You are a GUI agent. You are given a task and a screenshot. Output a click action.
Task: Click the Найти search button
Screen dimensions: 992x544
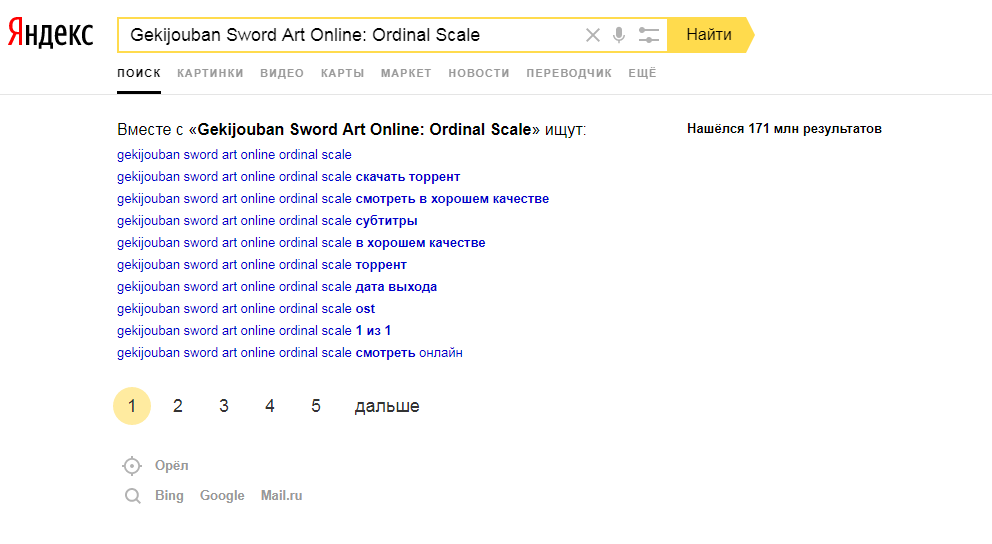point(709,35)
